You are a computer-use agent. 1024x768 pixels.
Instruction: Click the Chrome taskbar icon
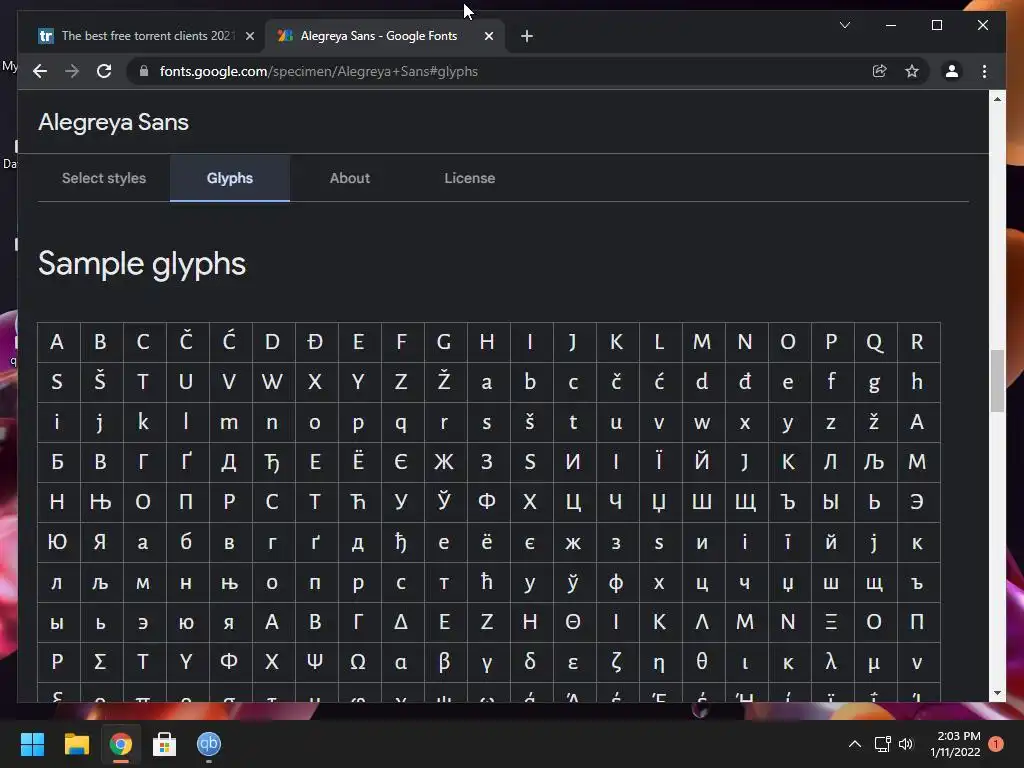point(120,744)
